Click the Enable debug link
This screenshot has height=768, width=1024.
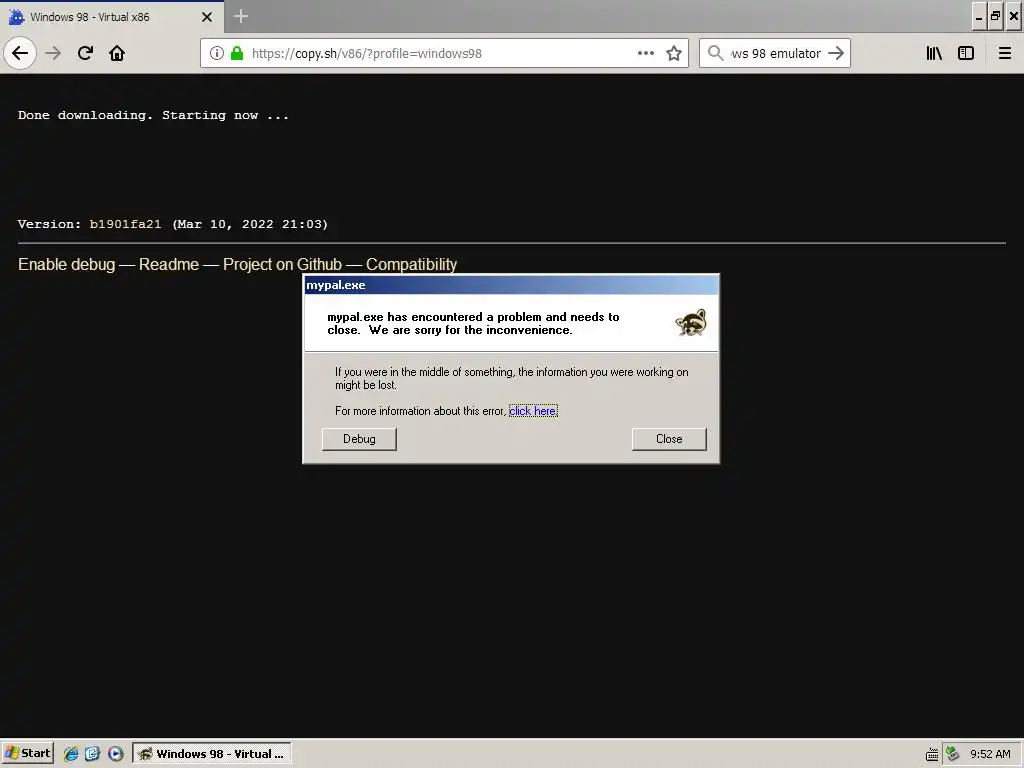coord(67,264)
